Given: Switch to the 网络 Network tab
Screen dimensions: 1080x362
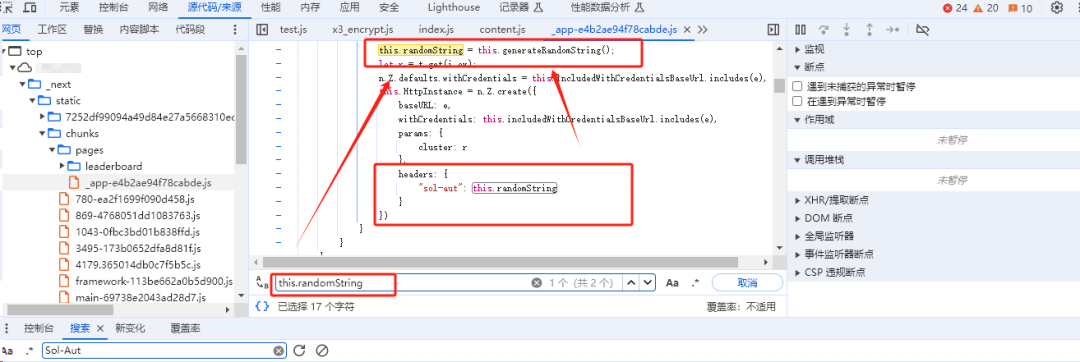Looking at the screenshot, I should click(x=158, y=8).
